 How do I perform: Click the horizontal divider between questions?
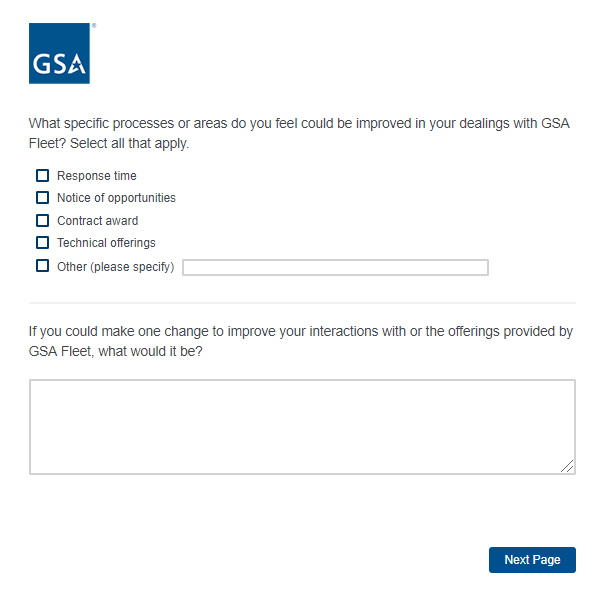click(x=302, y=303)
